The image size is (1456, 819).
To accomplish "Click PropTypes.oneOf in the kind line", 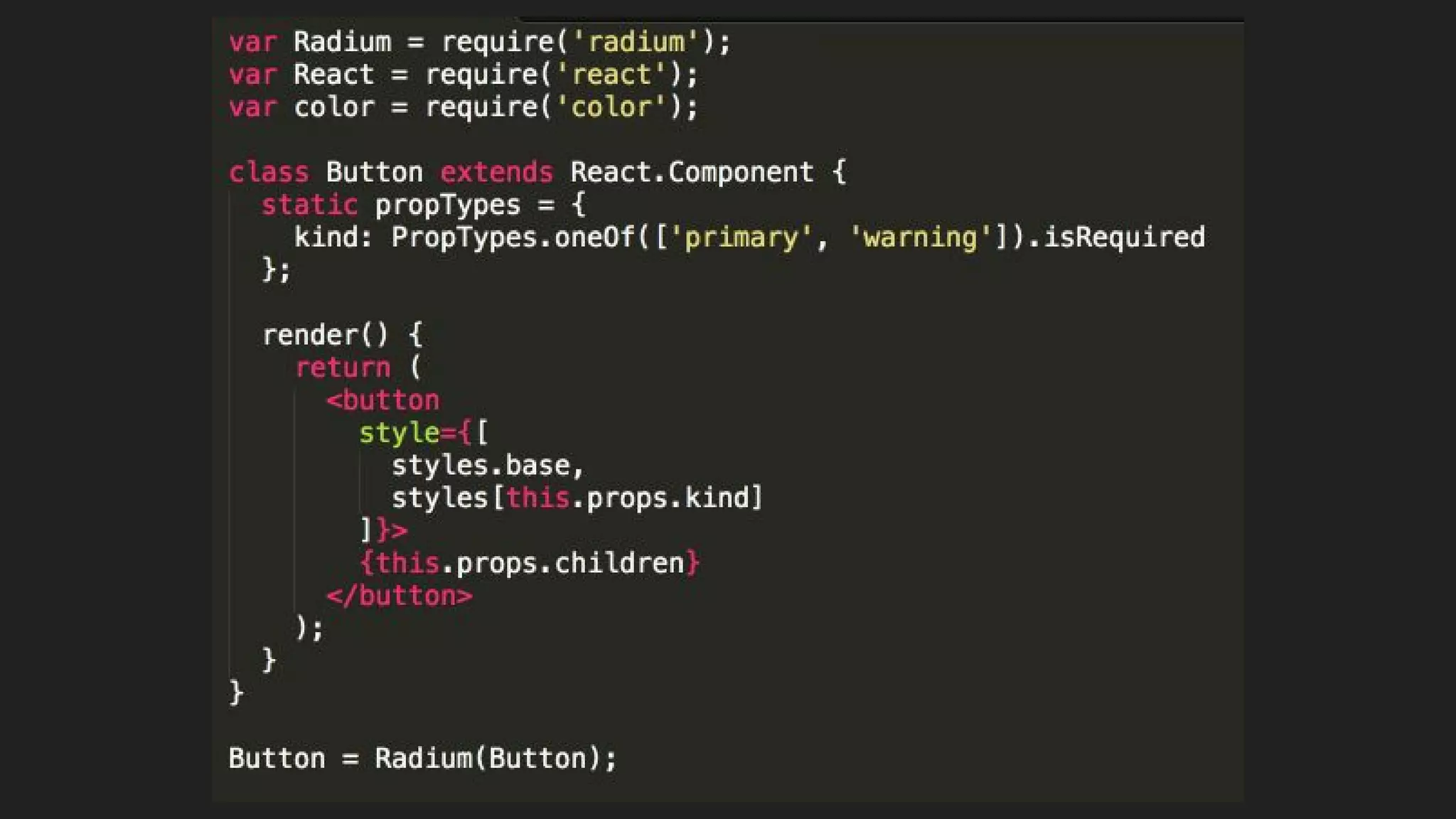I will coord(513,237).
